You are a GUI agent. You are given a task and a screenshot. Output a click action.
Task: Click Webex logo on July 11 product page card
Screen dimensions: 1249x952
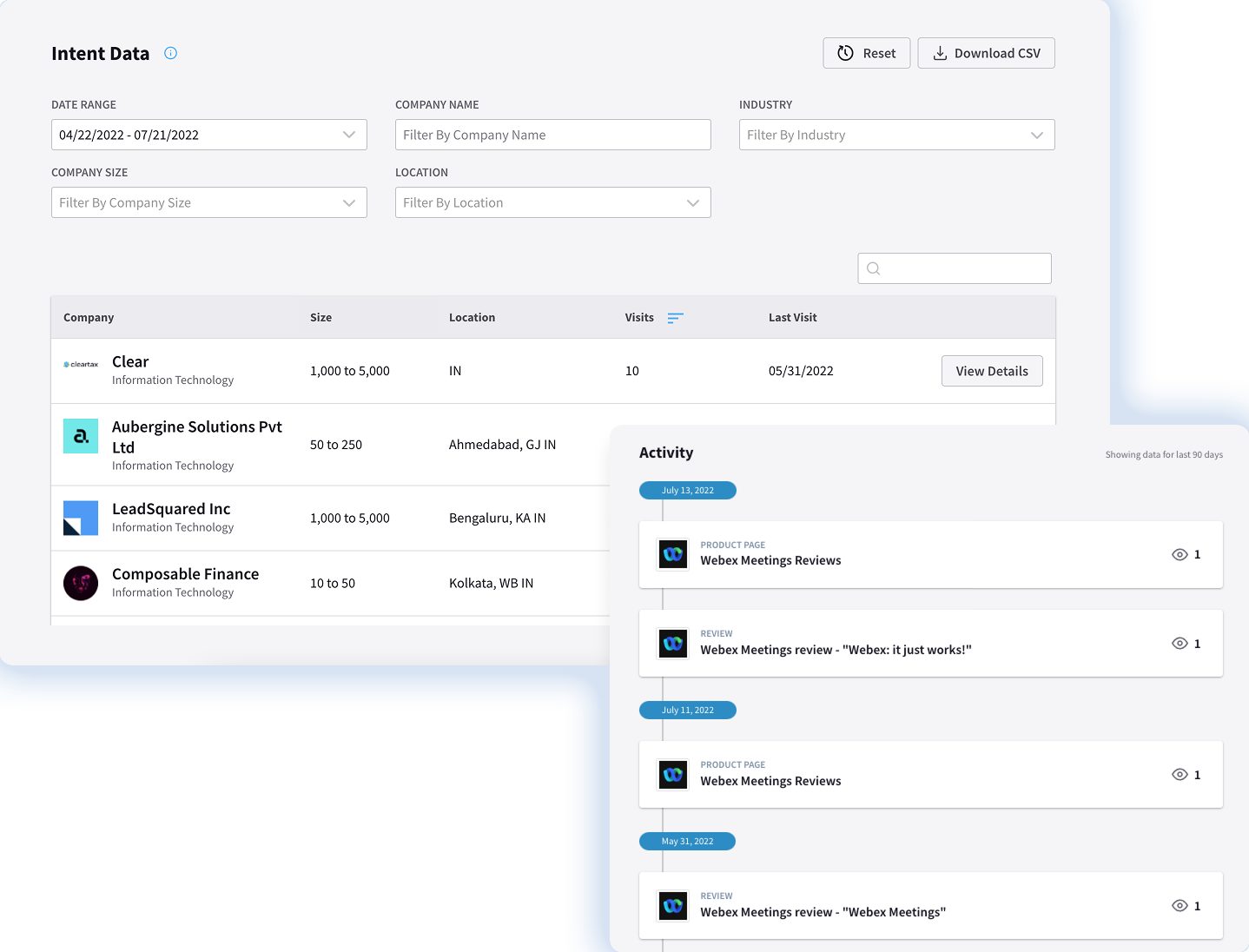point(673,775)
